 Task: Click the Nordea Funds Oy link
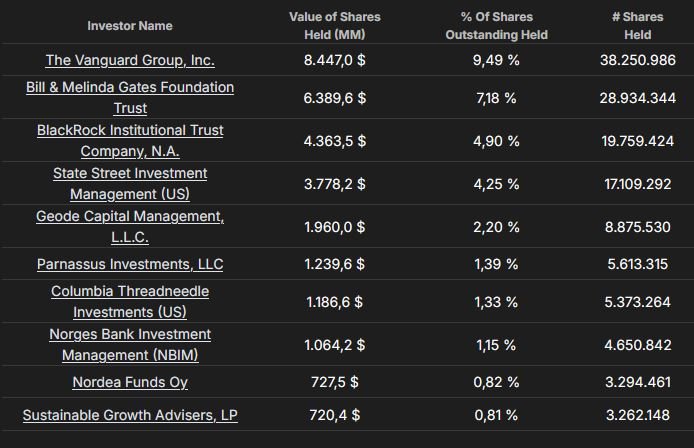click(x=130, y=382)
